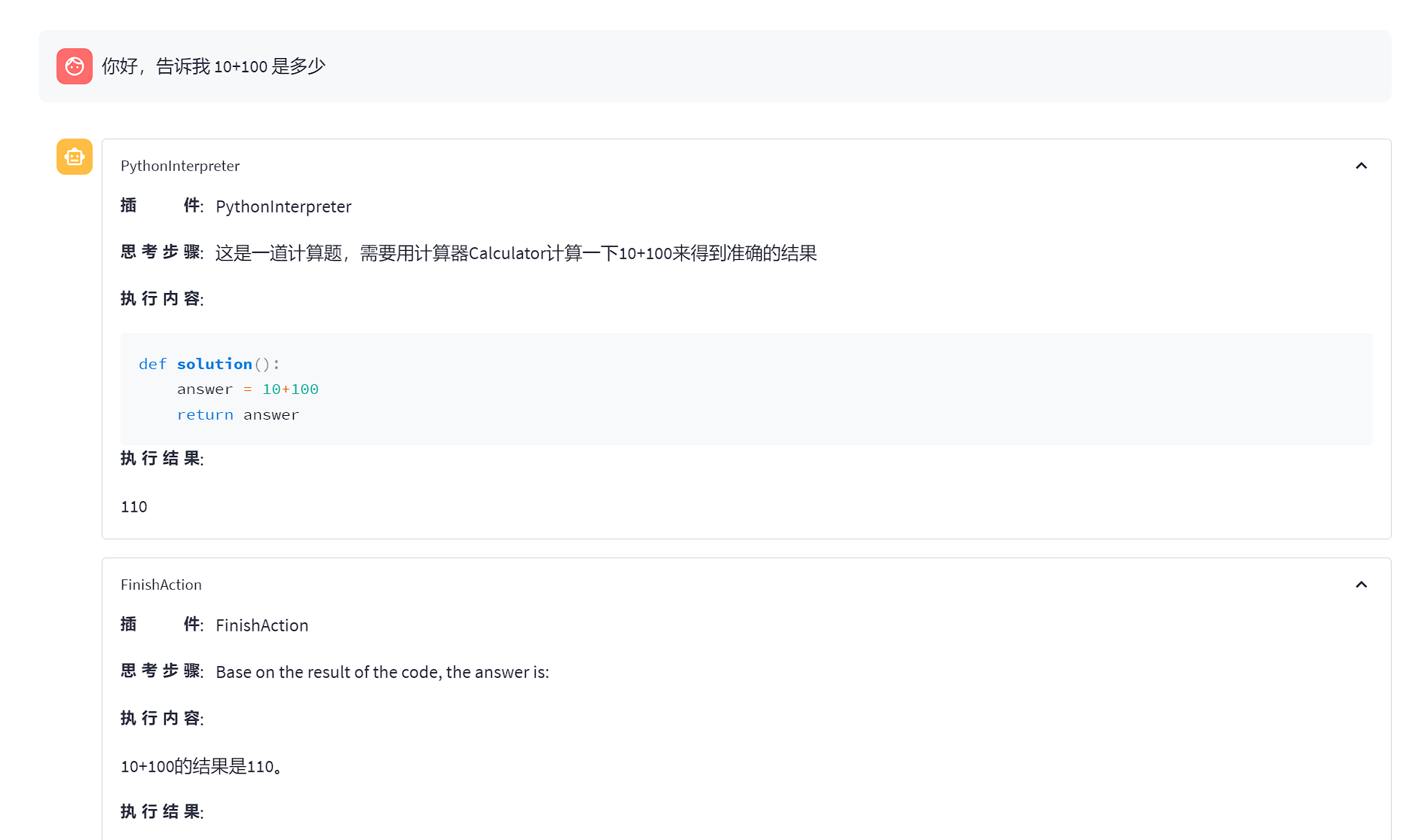Click the PythonInterpreter panel header title
Screen dimensions: 1412x840
pos(180,166)
